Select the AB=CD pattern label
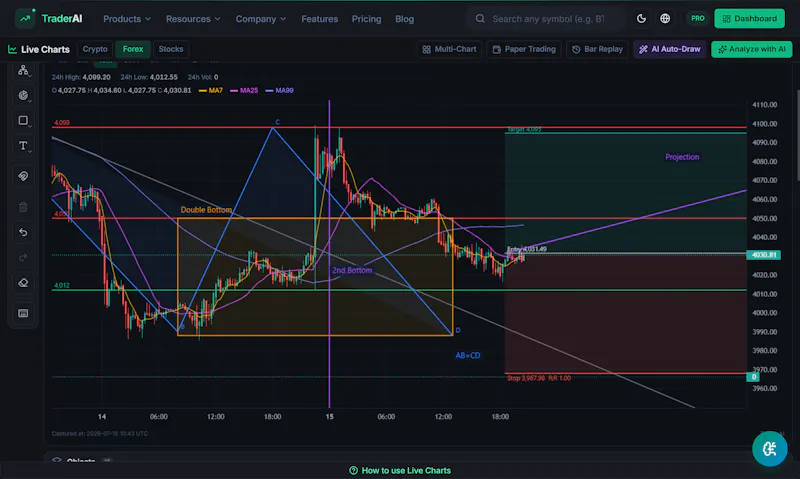 pos(467,356)
